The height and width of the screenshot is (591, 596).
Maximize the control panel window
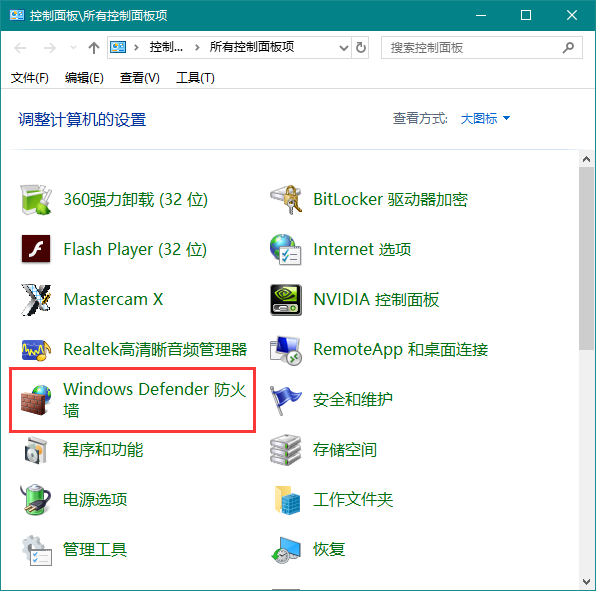526,15
